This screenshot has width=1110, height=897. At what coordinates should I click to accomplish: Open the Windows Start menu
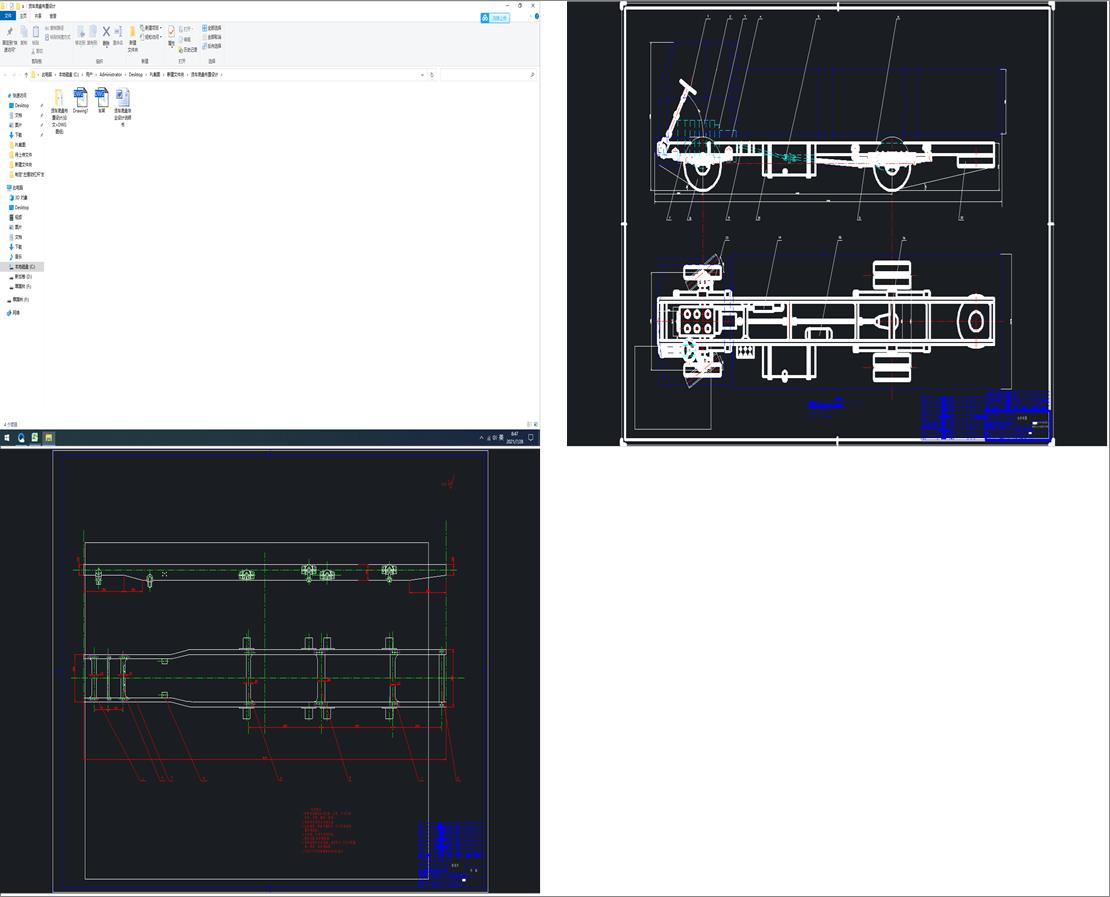pyautogui.click(x=7, y=438)
